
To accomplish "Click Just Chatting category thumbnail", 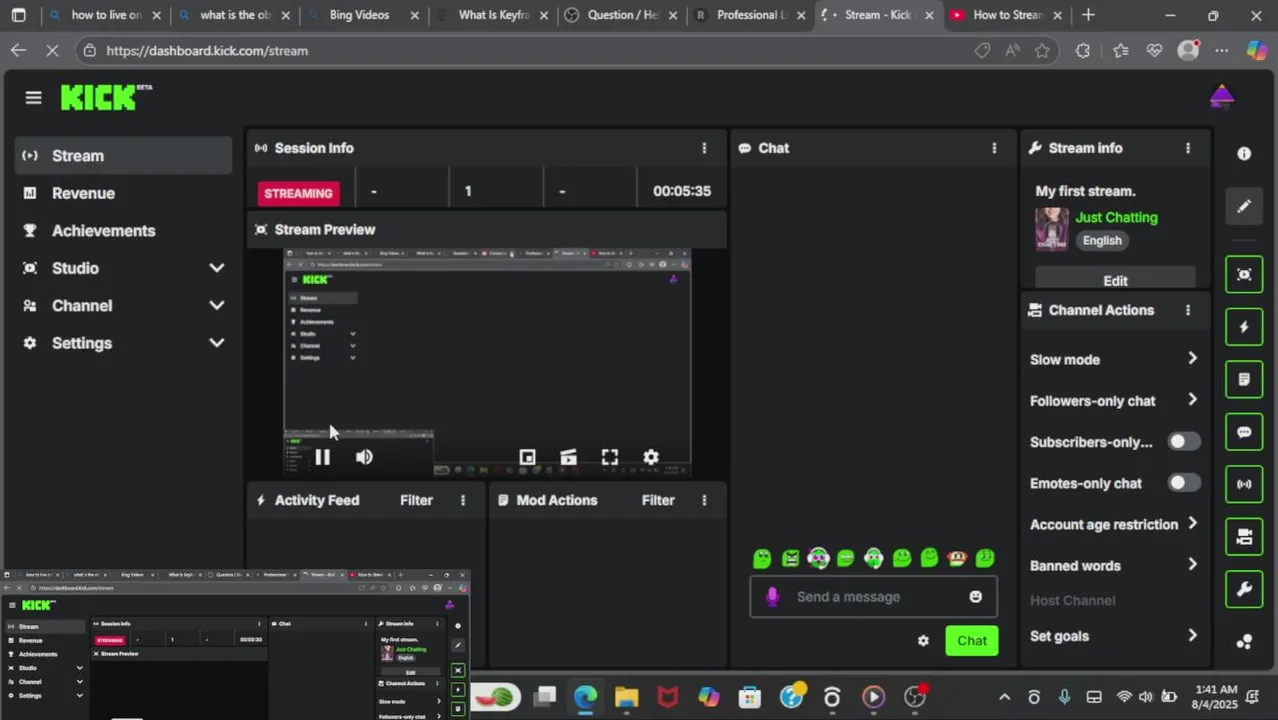I will pos(1051,229).
